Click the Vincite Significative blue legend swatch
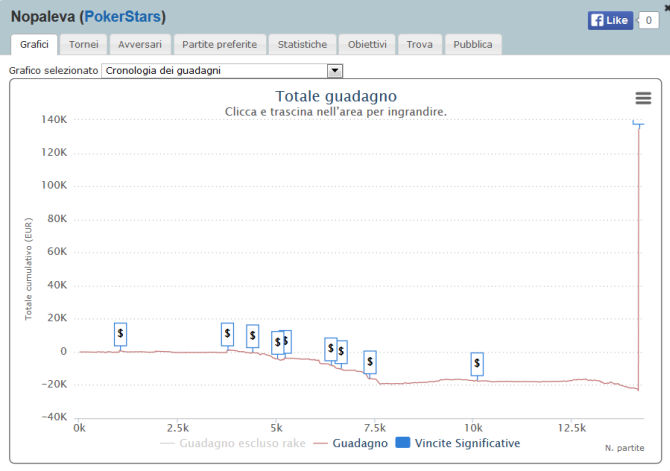 (x=403, y=443)
